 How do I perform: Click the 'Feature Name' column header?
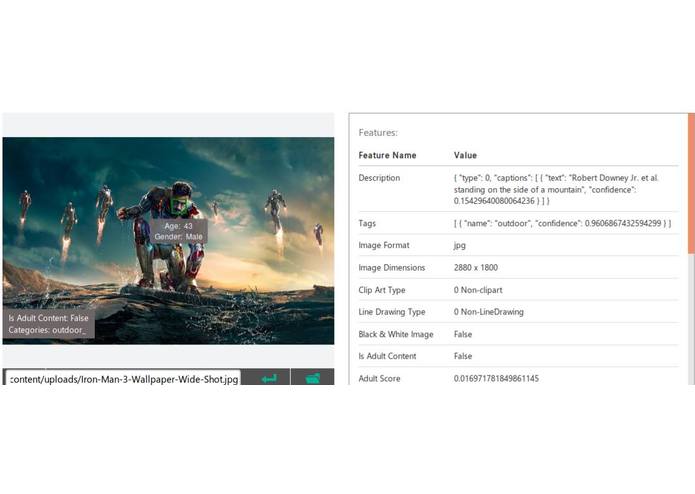[387, 155]
